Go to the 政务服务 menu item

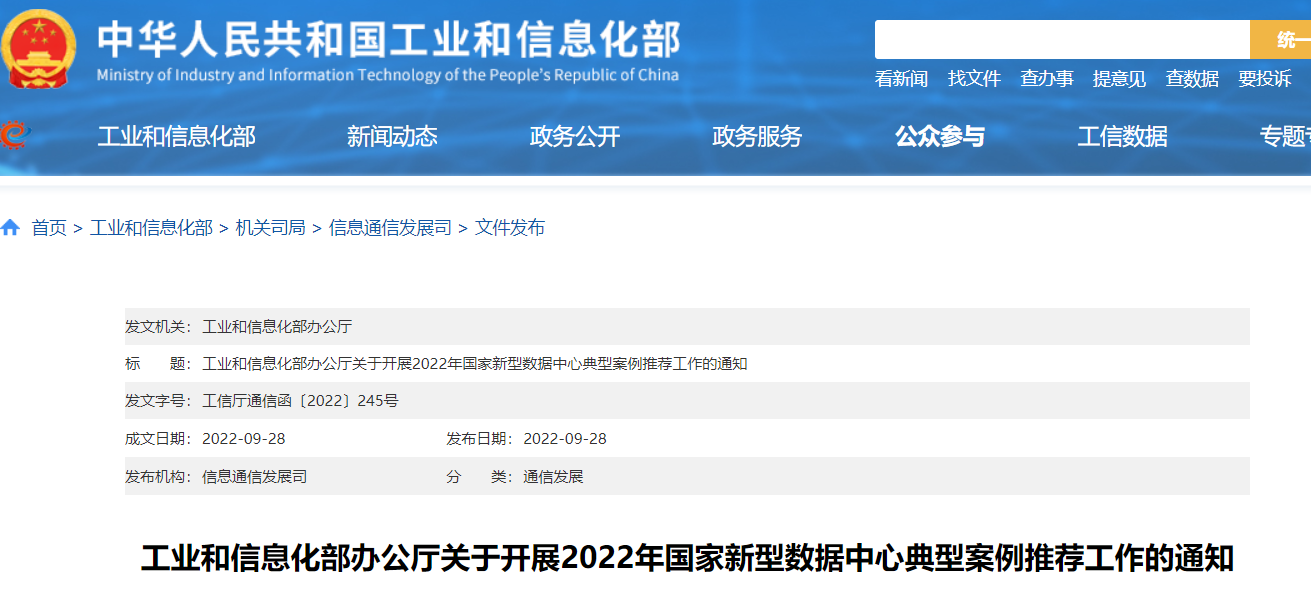click(x=757, y=137)
